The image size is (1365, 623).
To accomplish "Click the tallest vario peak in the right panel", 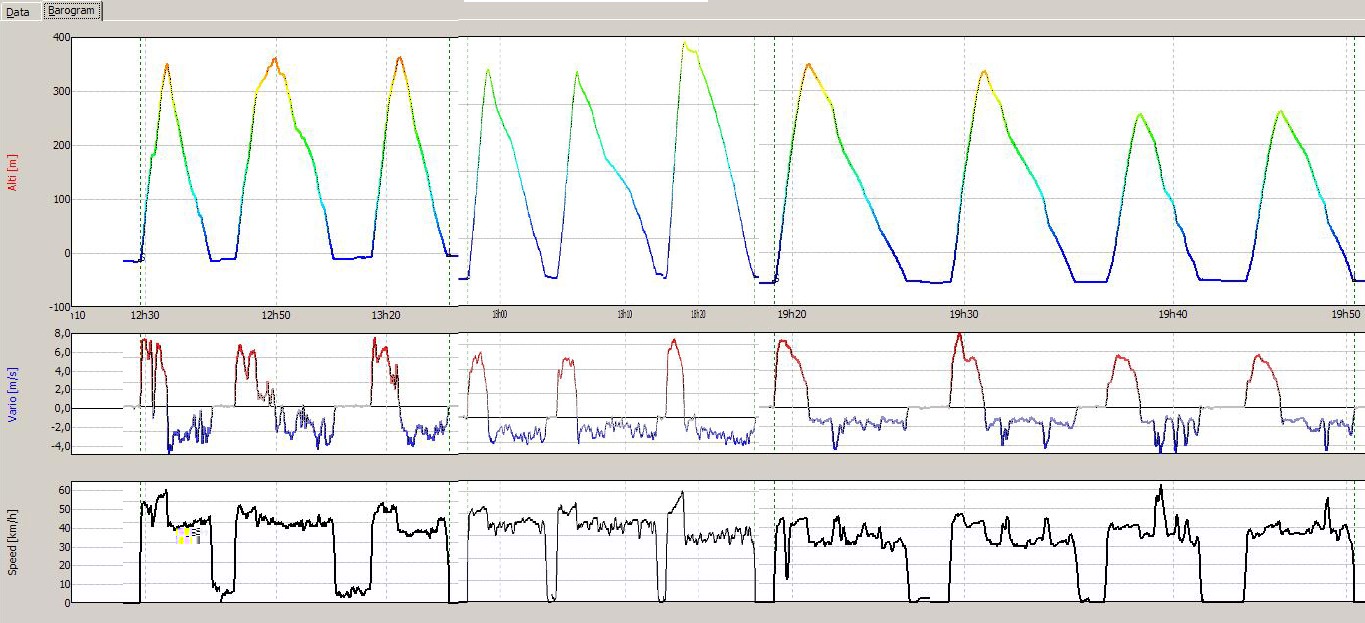I will [959, 335].
